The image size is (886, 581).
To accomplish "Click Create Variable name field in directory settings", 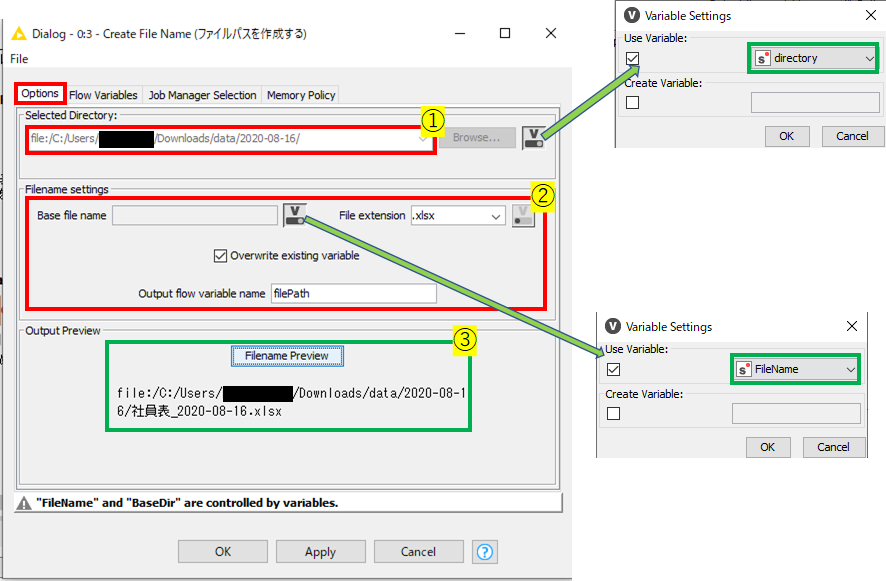I will point(815,102).
